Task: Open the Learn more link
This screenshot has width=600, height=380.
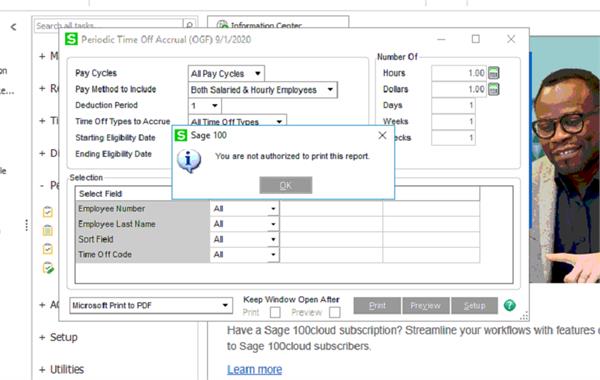Action: pos(254,369)
